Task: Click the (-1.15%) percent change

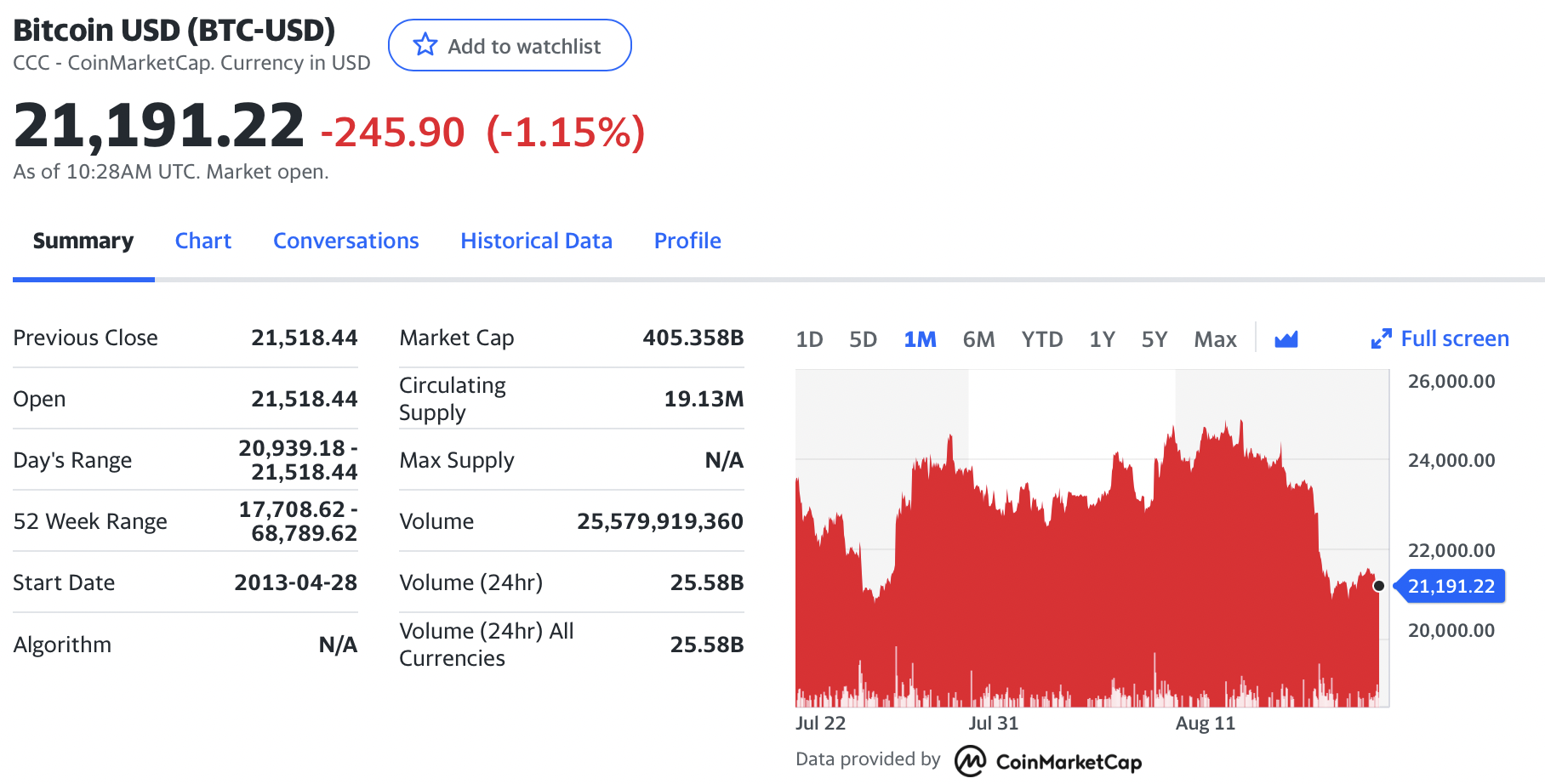Action: (566, 133)
